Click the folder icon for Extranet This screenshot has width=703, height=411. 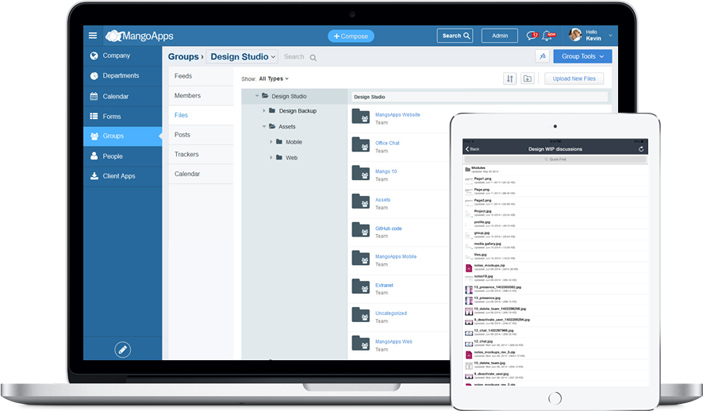[x=361, y=287]
